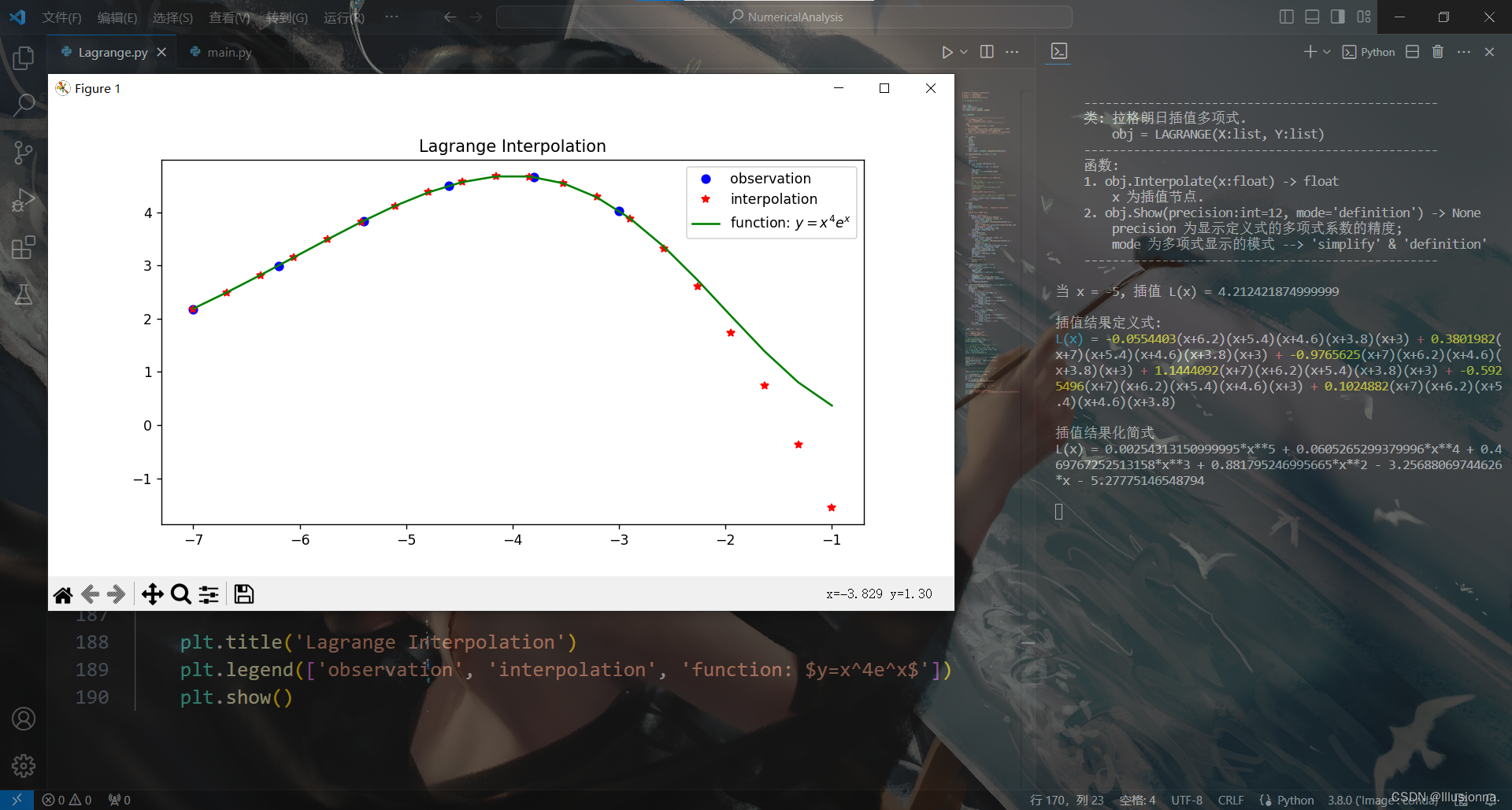Open ports forwarded status item
The width and height of the screenshot is (1512, 810).
coord(120,800)
